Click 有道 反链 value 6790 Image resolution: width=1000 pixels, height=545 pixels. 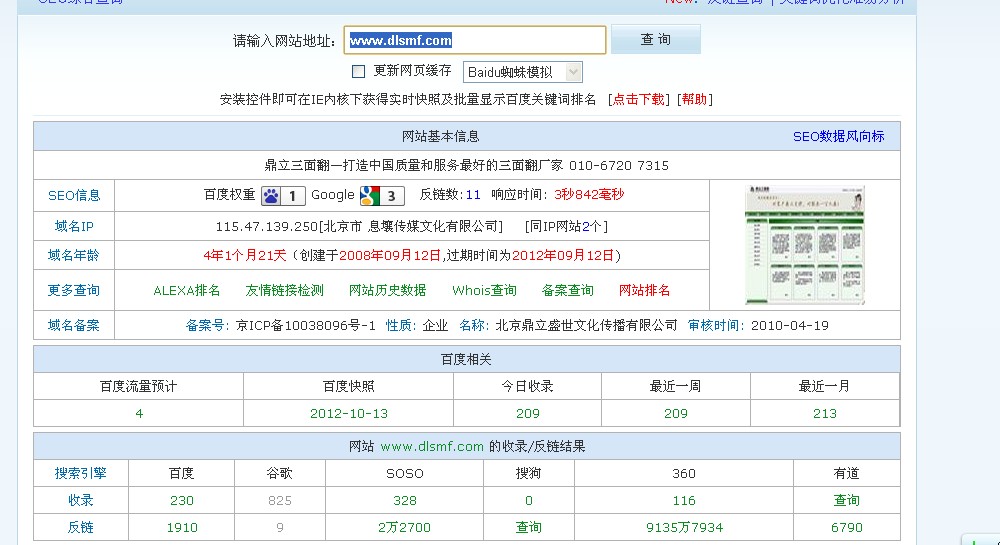pyautogui.click(x=846, y=528)
